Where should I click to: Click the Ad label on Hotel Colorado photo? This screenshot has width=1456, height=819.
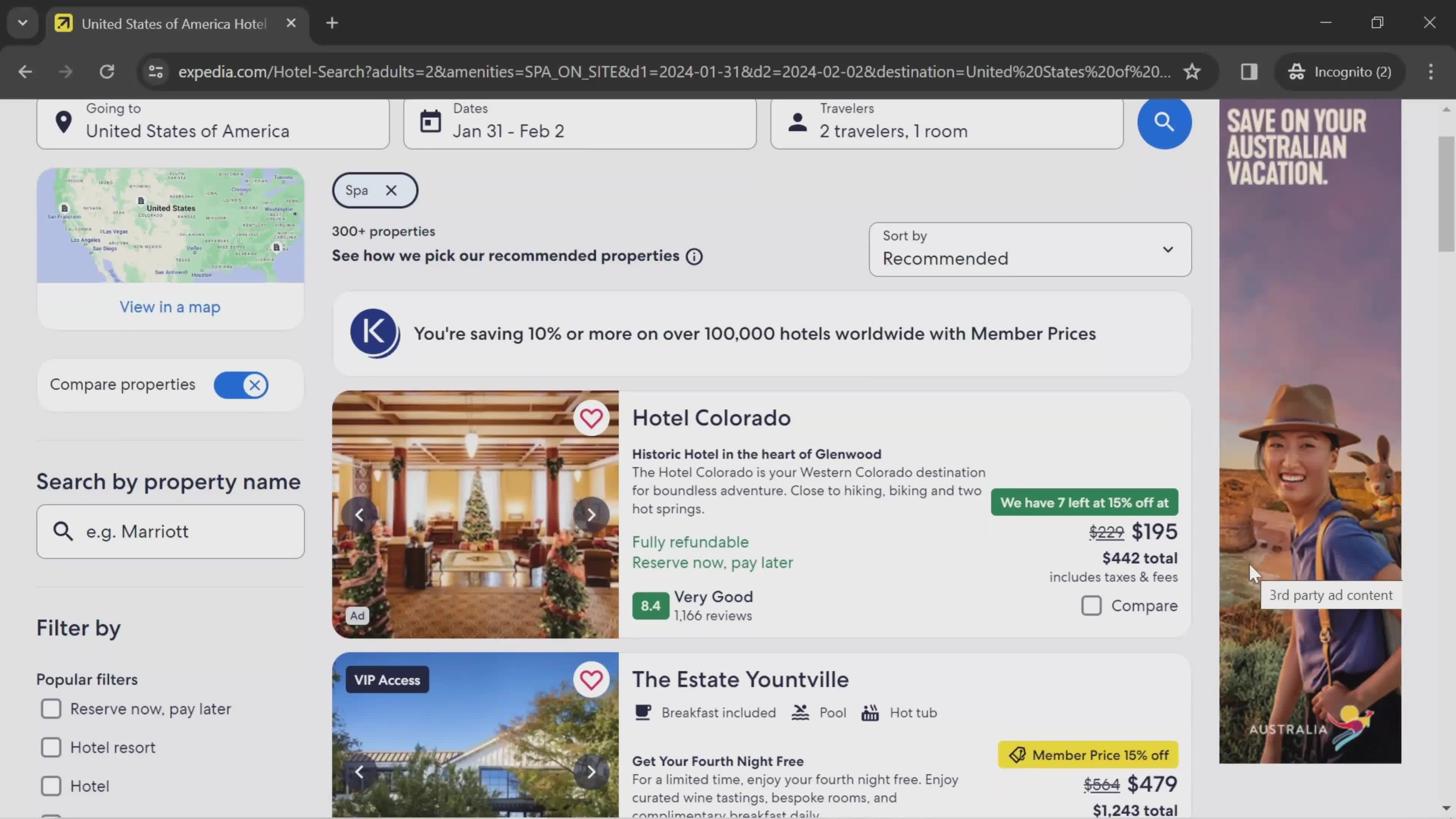(x=357, y=616)
